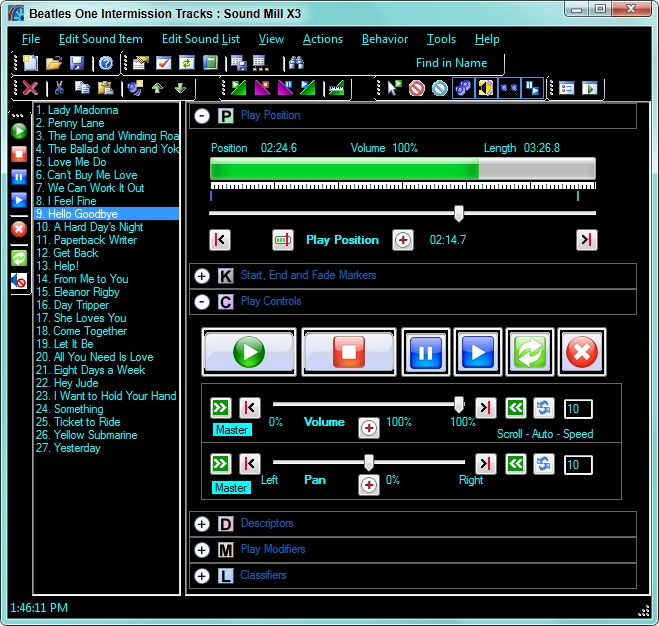Click the green fade play triangle icon
Screen dimensions: 659x626
coord(239,88)
